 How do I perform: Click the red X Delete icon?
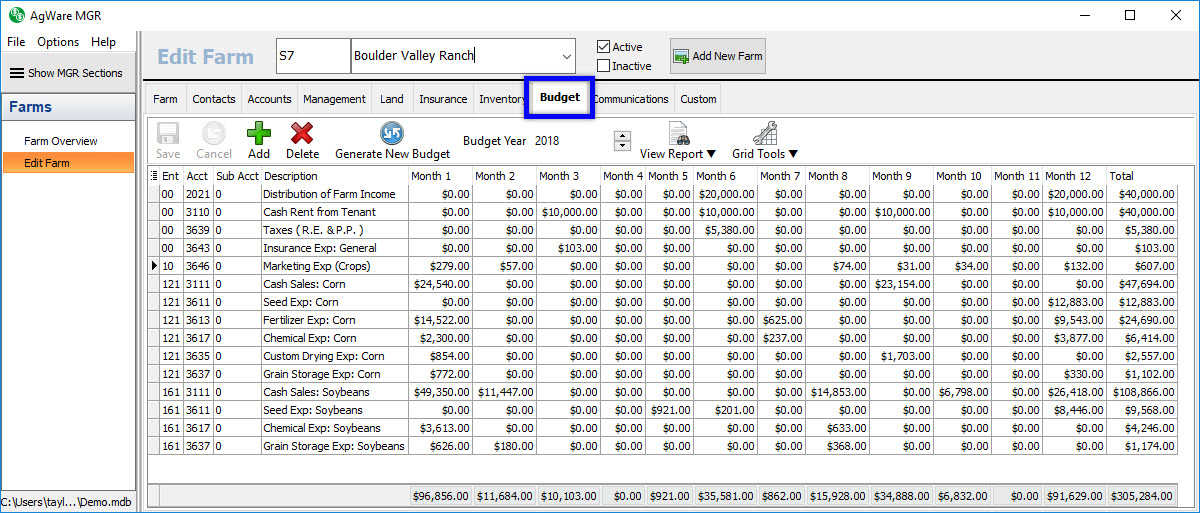(302, 134)
